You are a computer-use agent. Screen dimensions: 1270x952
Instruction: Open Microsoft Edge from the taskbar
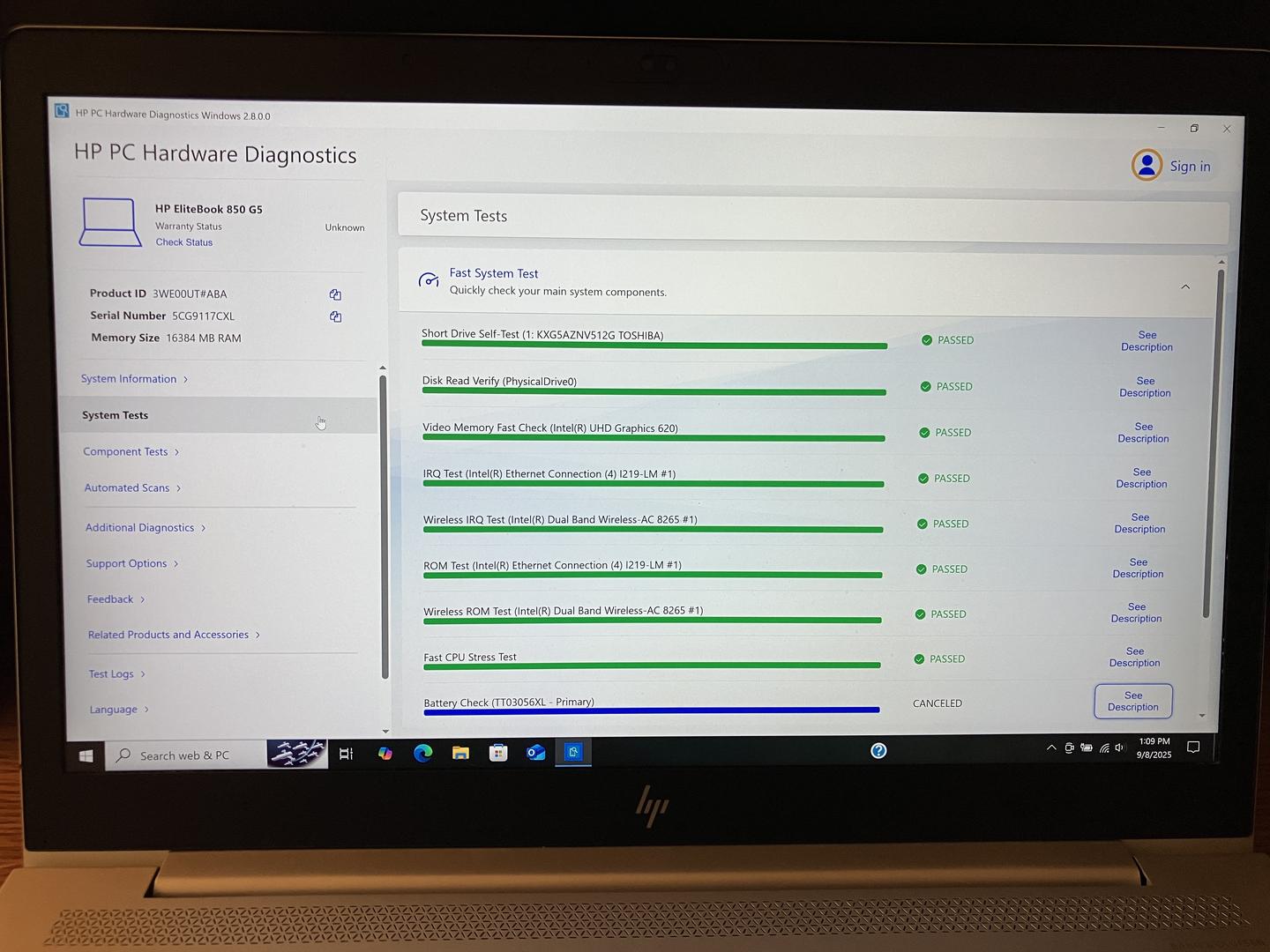point(422,753)
